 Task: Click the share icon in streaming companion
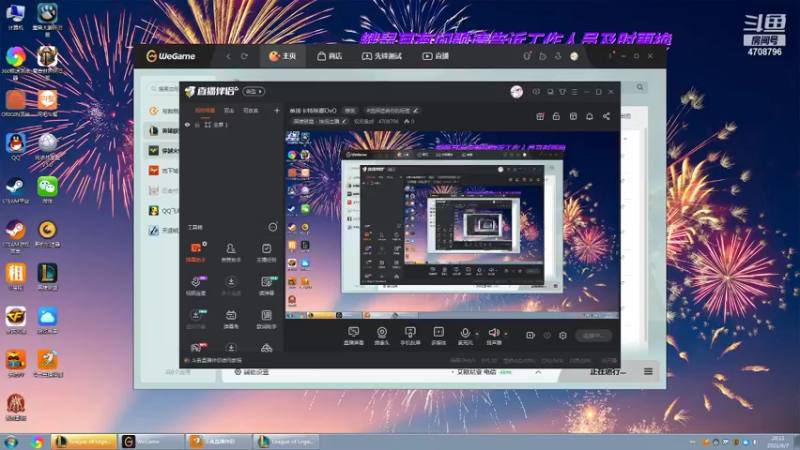pyautogui.click(x=606, y=116)
